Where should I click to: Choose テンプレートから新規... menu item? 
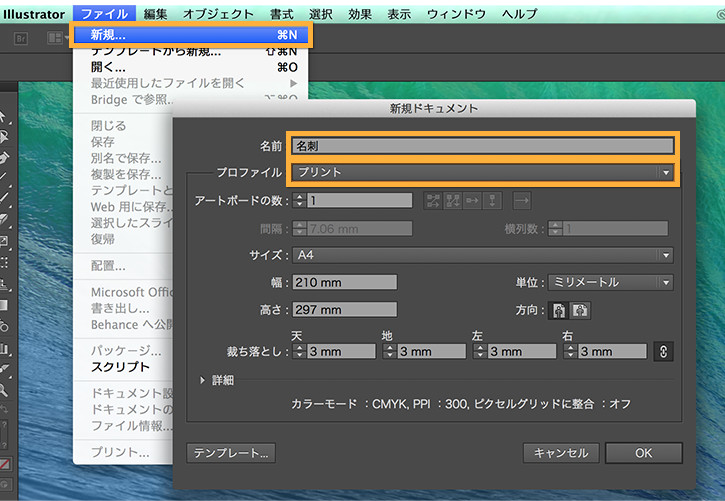(x=190, y=52)
